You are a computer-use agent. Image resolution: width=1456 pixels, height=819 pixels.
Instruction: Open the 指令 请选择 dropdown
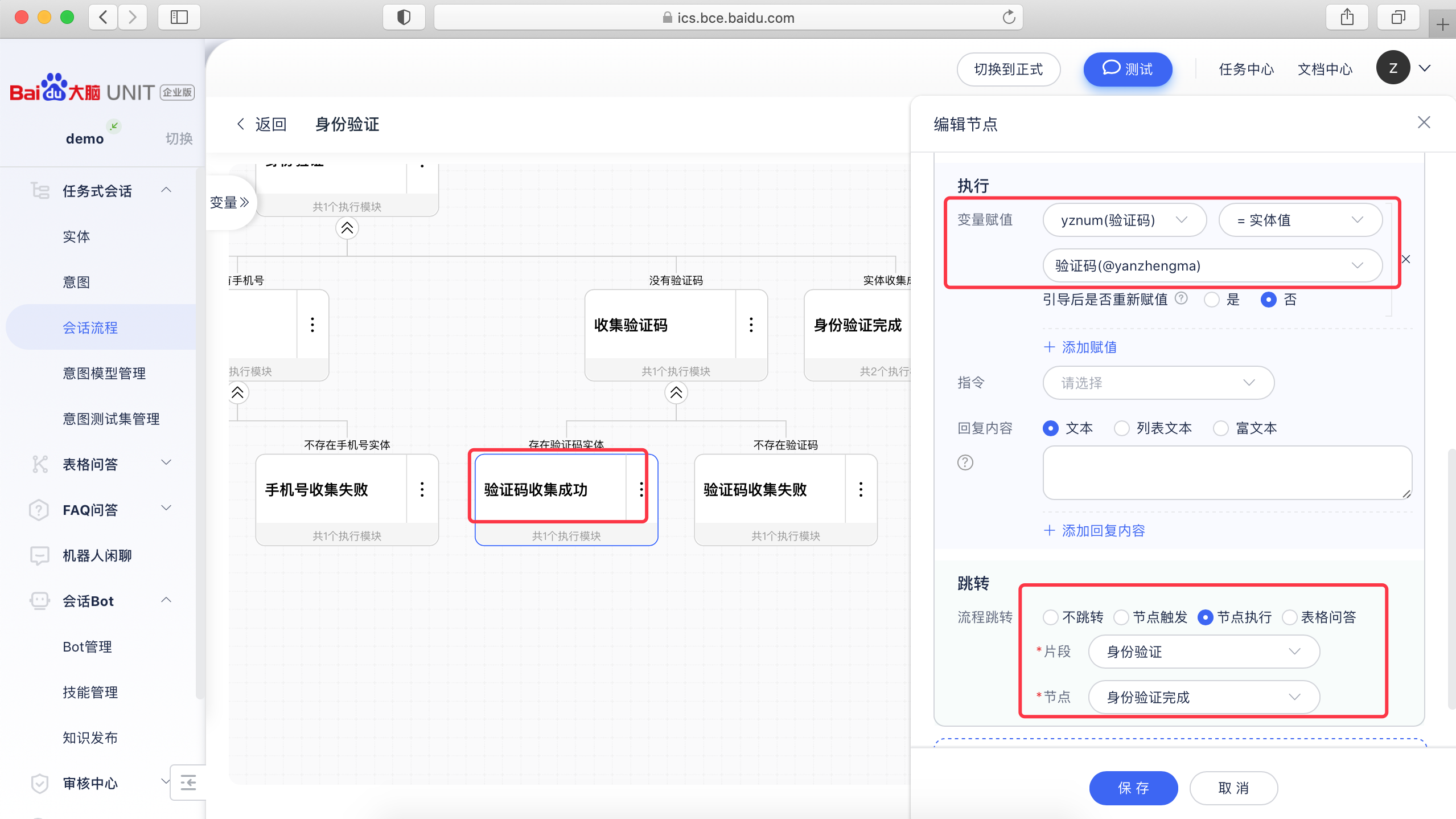(x=1158, y=383)
